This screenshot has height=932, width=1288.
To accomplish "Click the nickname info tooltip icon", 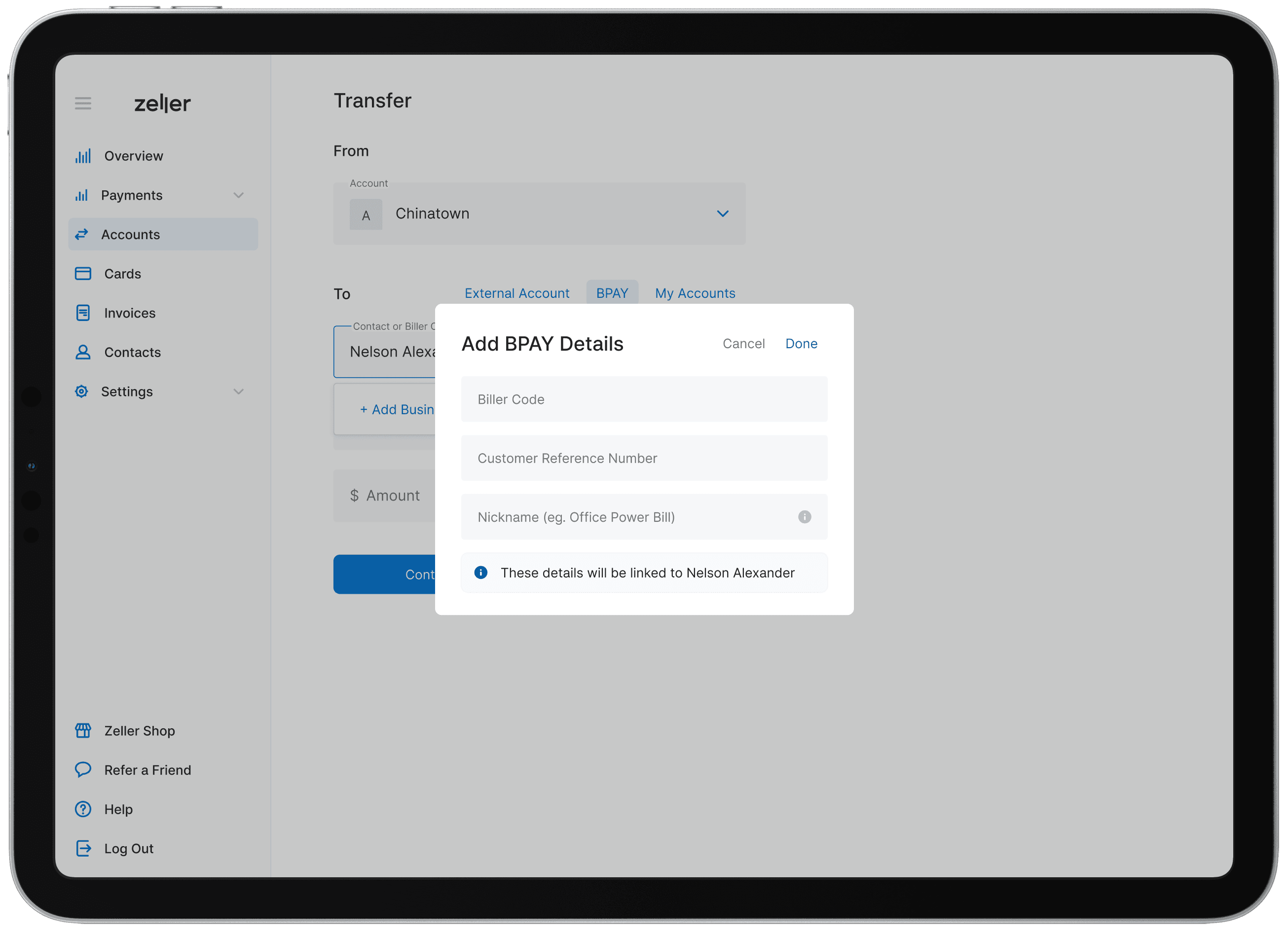I will pyautogui.click(x=804, y=517).
